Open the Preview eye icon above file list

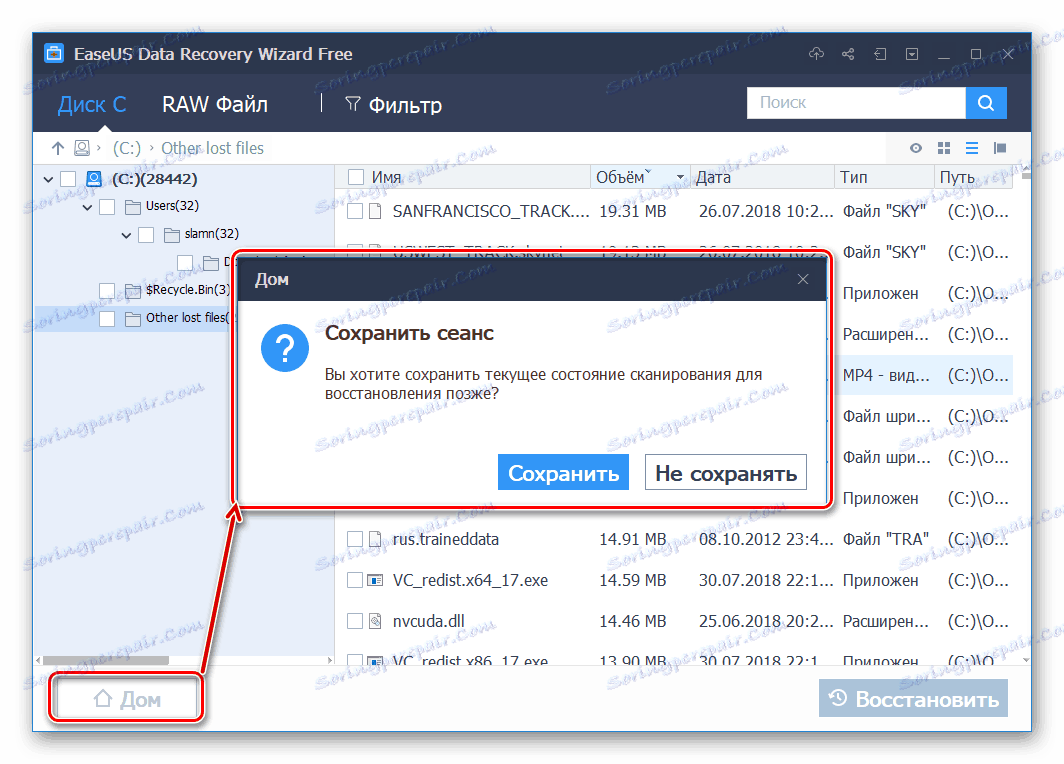tap(915, 147)
